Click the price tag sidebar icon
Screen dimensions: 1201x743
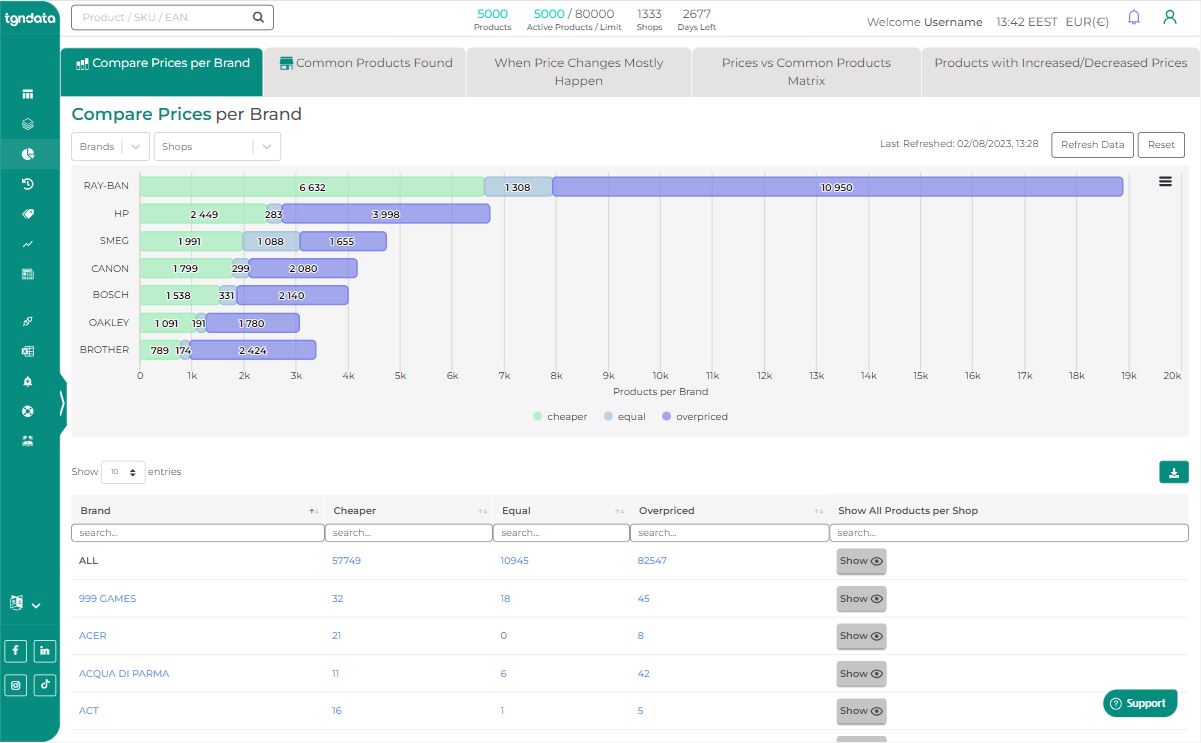(x=28, y=214)
